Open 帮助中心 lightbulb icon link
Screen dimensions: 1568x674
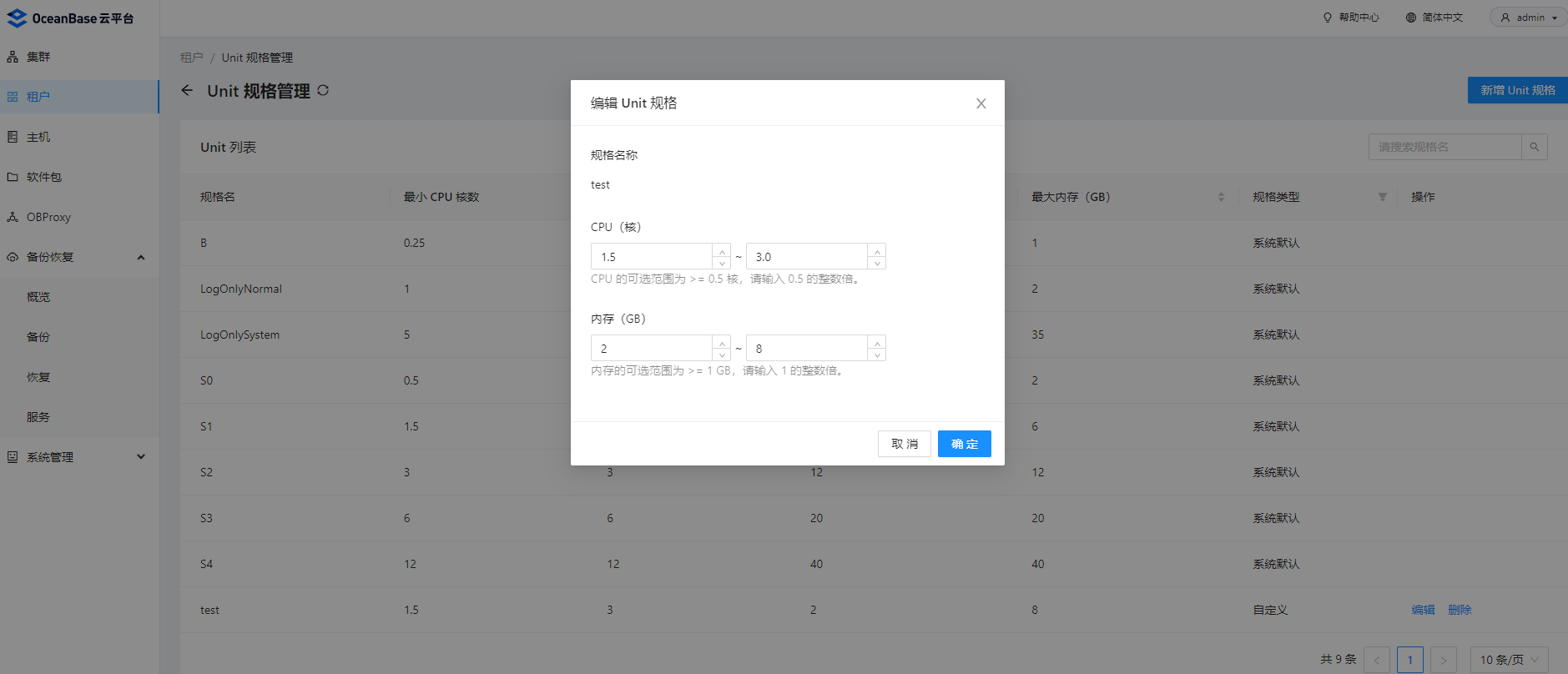(x=1328, y=18)
